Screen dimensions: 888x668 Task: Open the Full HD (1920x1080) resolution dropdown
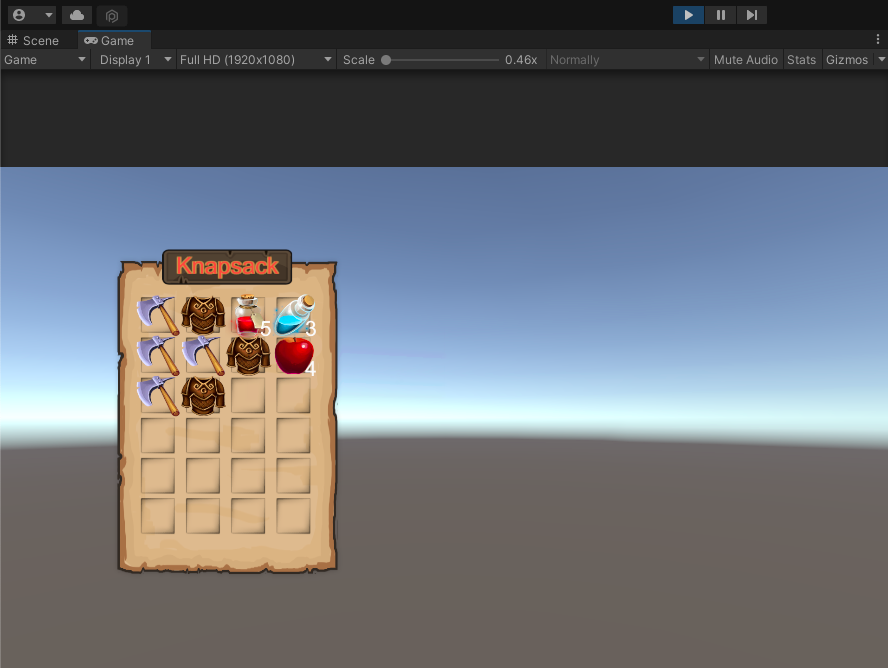256,60
